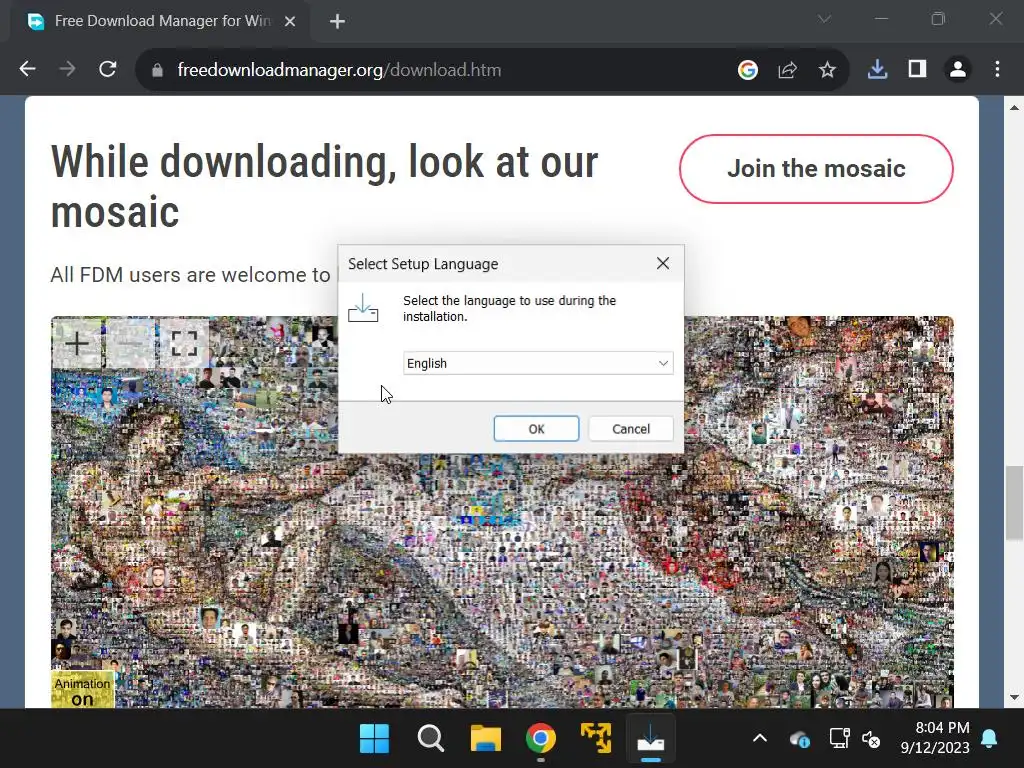Cancel the language setup dialog
The width and height of the screenshot is (1024, 768).
[x=631, y=428]
